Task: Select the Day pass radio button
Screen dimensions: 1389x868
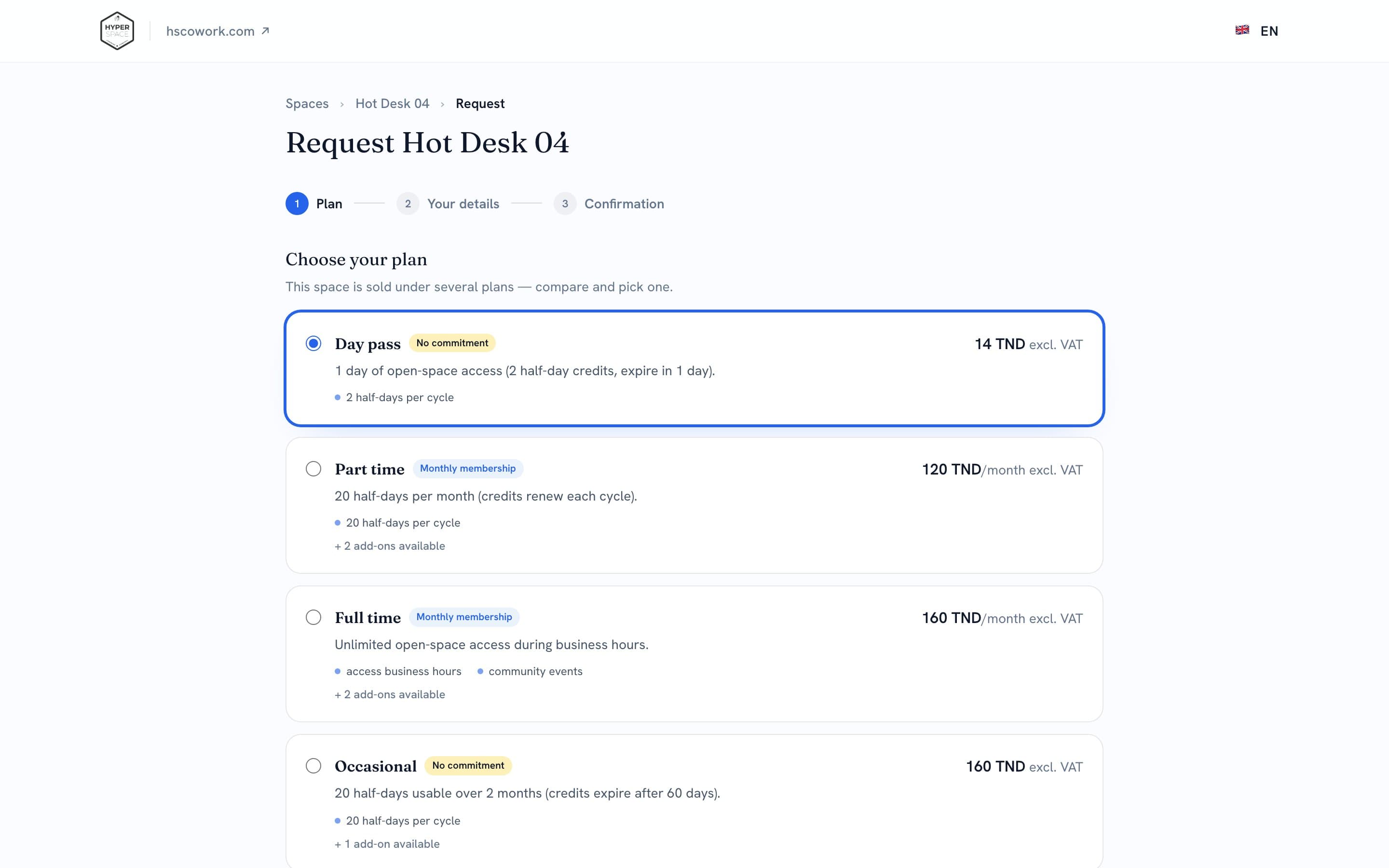Action: [x=313, y=343]
